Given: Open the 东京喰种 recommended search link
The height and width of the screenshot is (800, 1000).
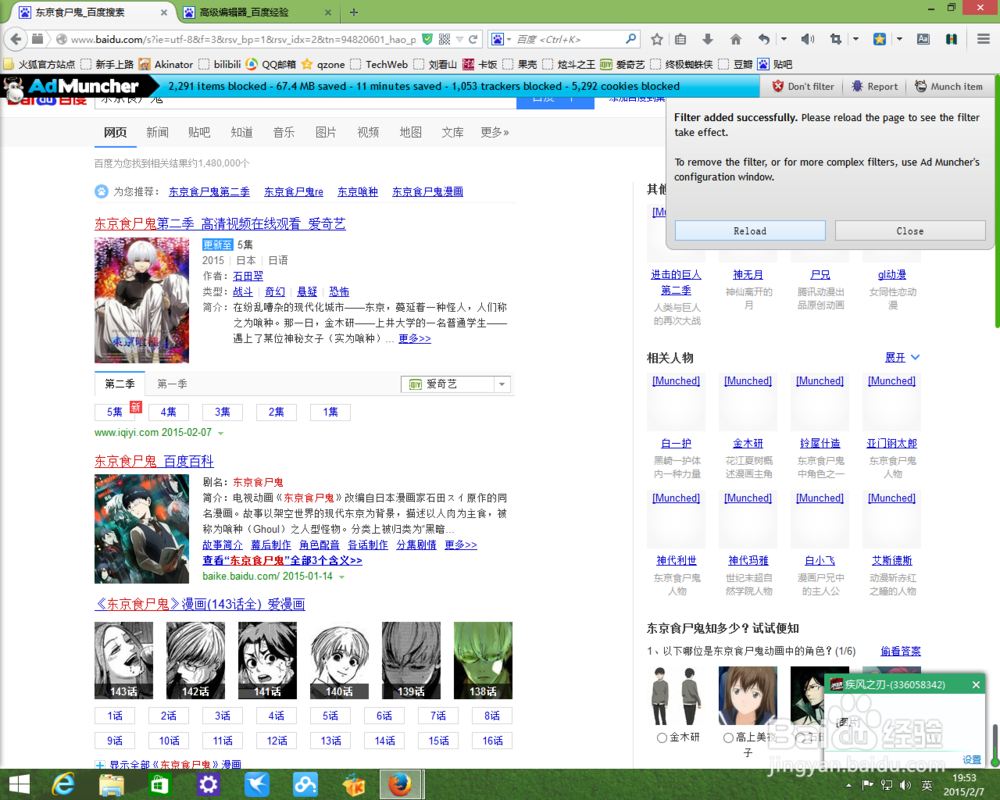Looking at the screenshot, I should [357, 191].
